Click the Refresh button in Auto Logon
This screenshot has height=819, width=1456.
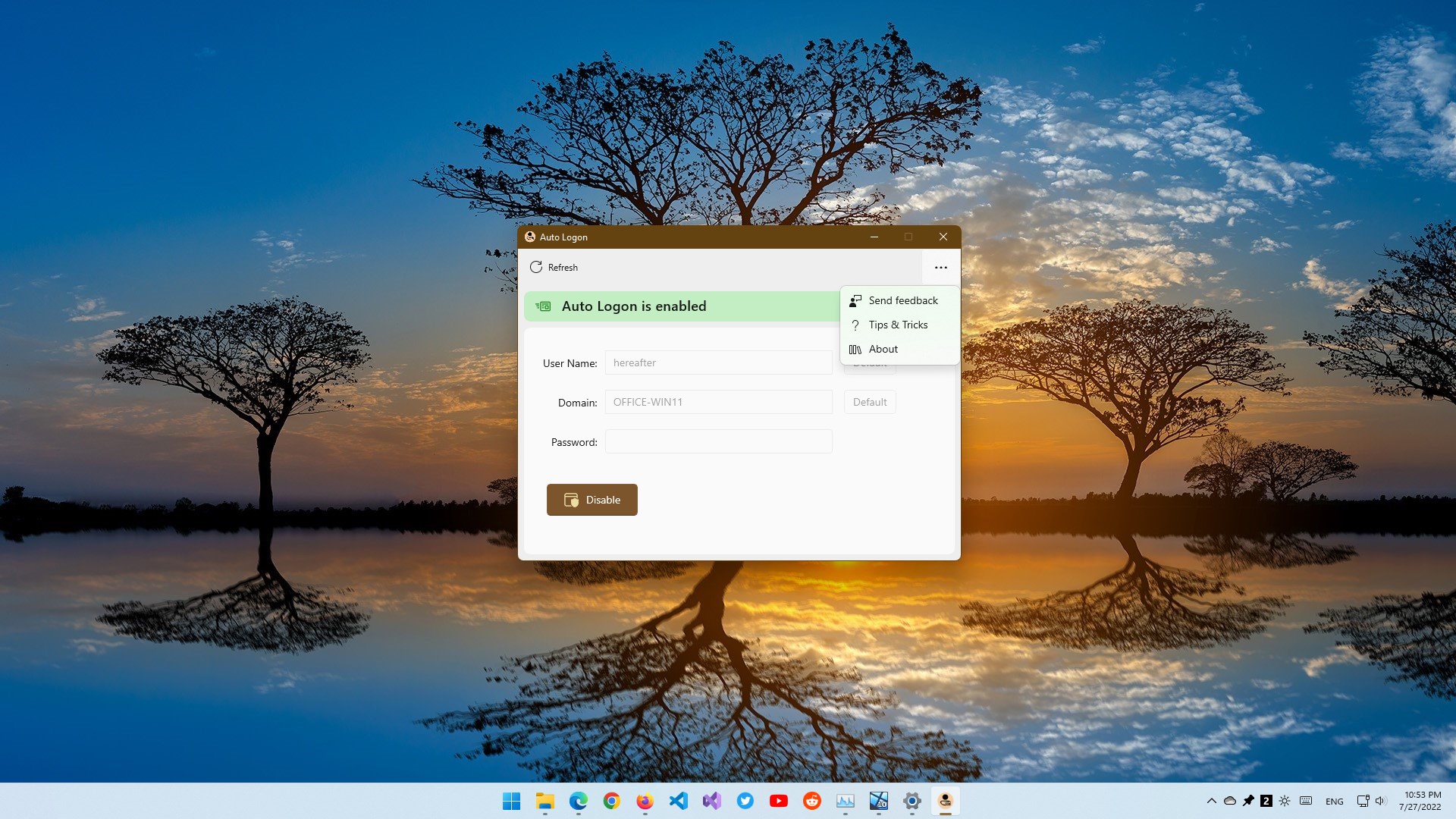point(554,268)
